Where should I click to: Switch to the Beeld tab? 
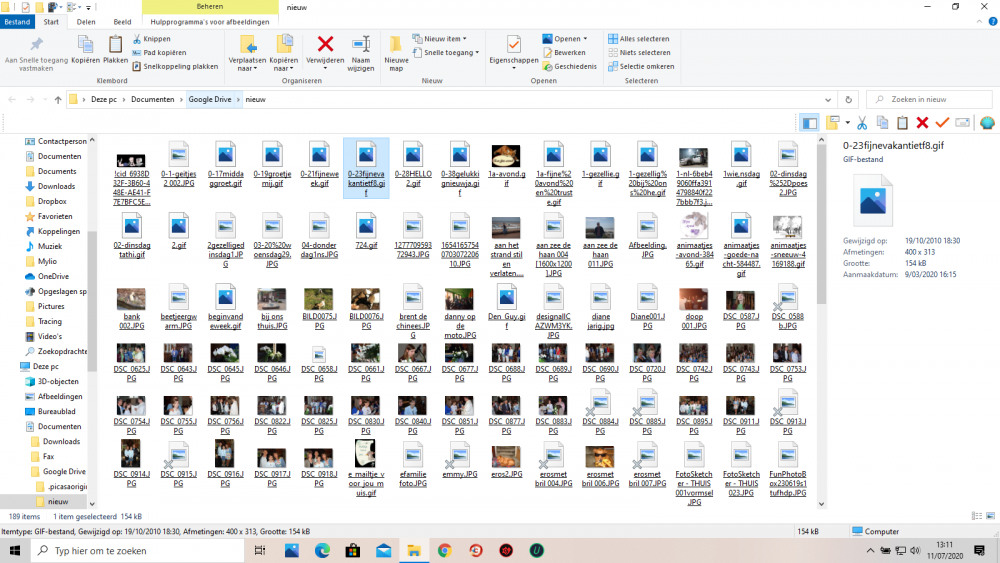click(x=122, y=22)
